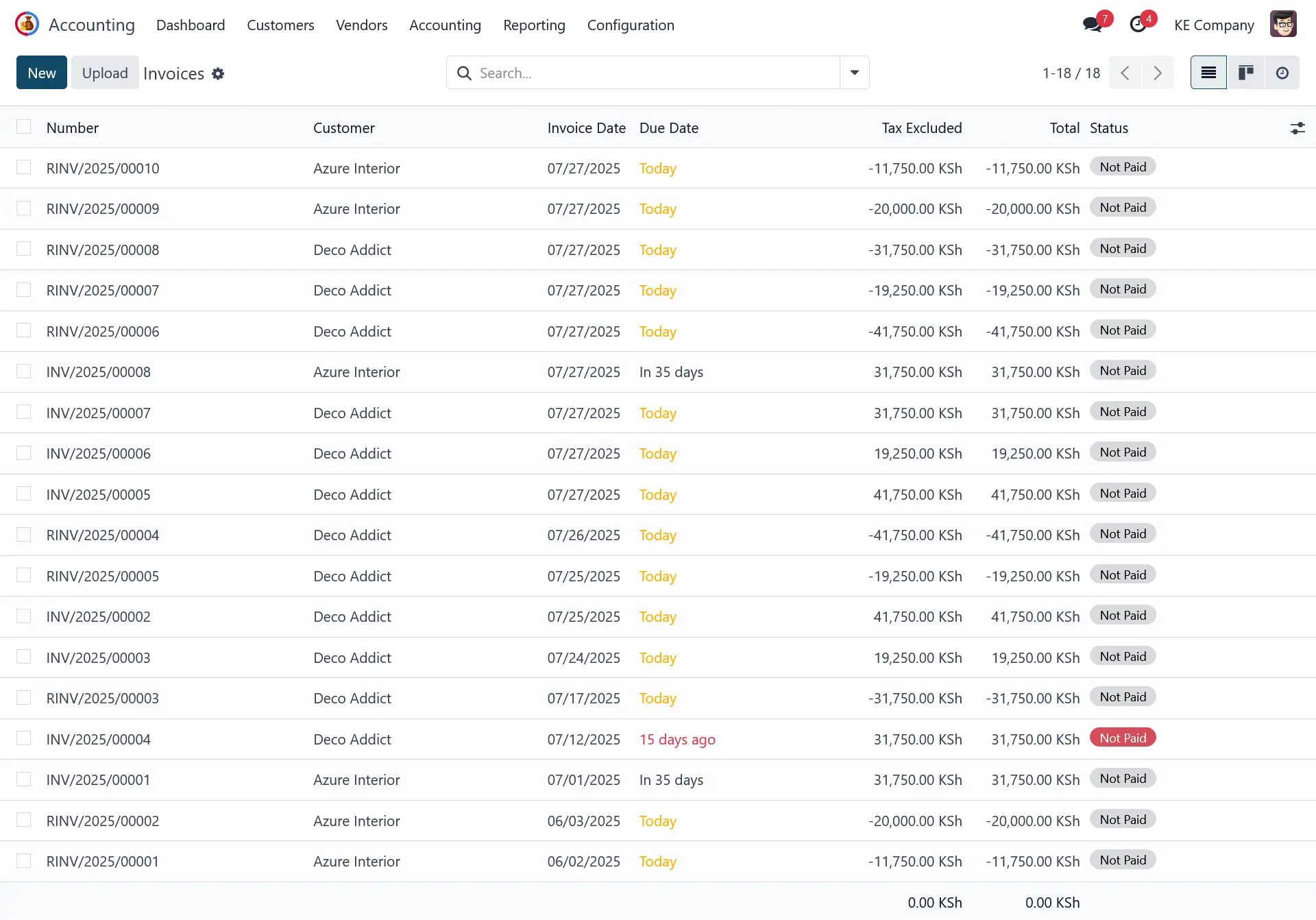Open the activities clock icon

click(x=1138, y=25)
